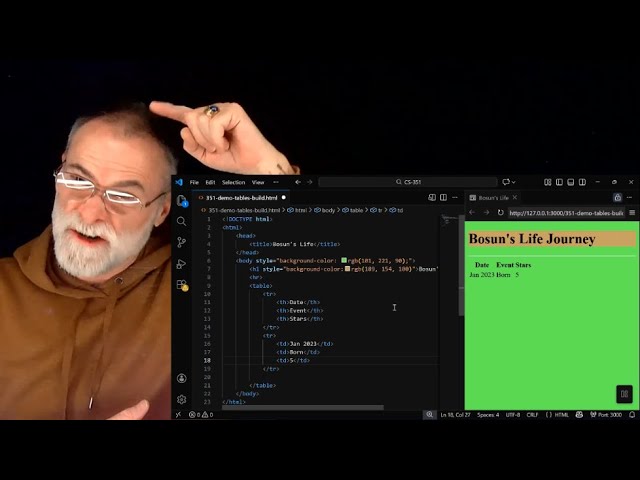Image resolution: width=640 pixels, height=480 pixels.
Task: Click CRLF end of line setting
Action: tap(532, 415)
